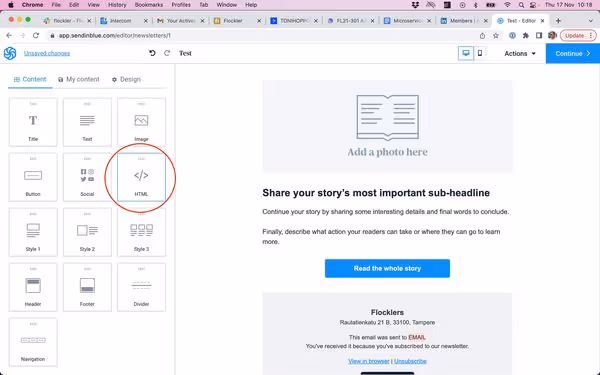Switch to the Members browser tab
The width and height of the screenshot is (600, 375).
tap(464, 21)
